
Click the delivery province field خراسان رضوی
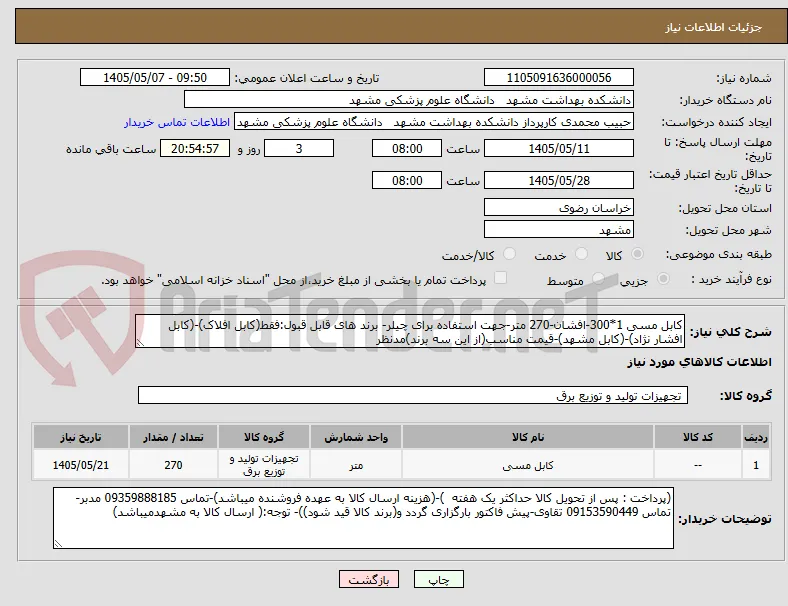559,207
